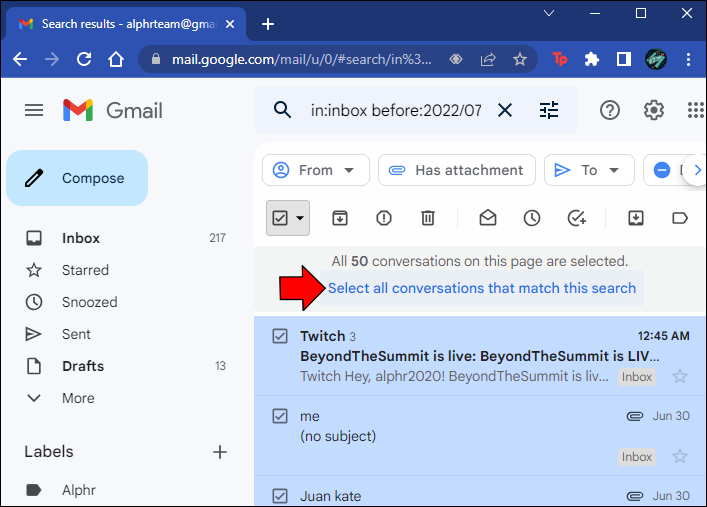Compose a new email

pyautogui.click(x=77, y=178)
